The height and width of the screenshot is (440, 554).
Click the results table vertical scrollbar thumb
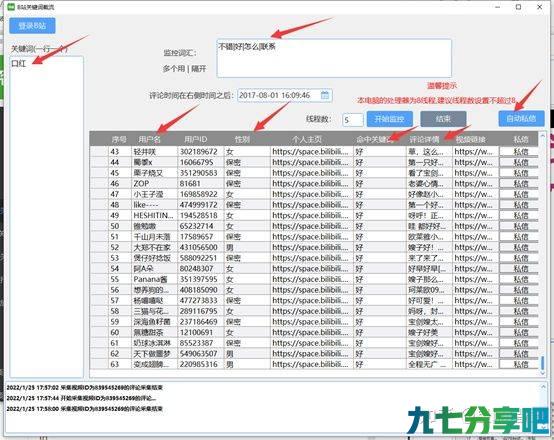click(542, 363)
